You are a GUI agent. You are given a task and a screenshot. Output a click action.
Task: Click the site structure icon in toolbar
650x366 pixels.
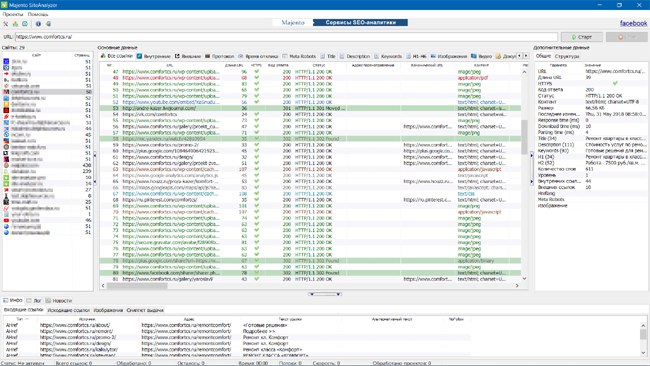(15, 24)
